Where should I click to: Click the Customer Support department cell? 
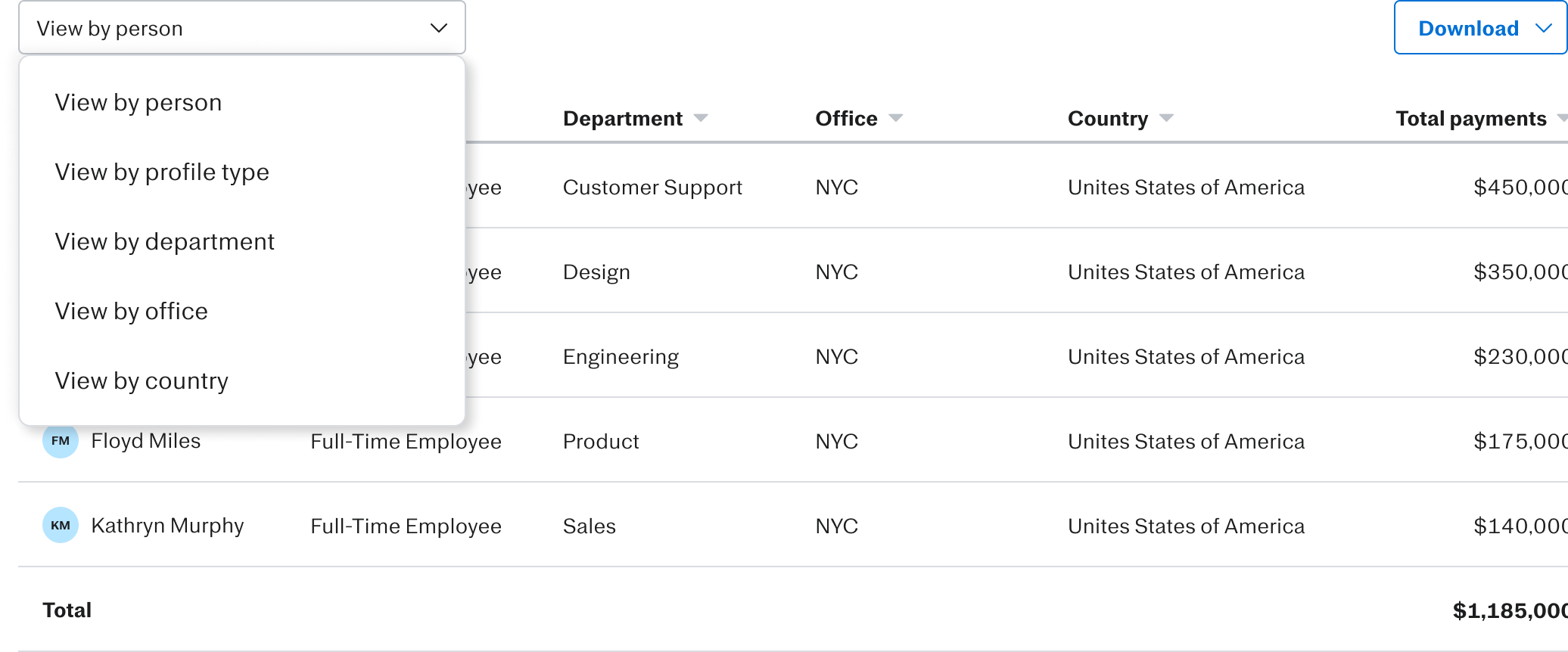[x=652, y=187]
